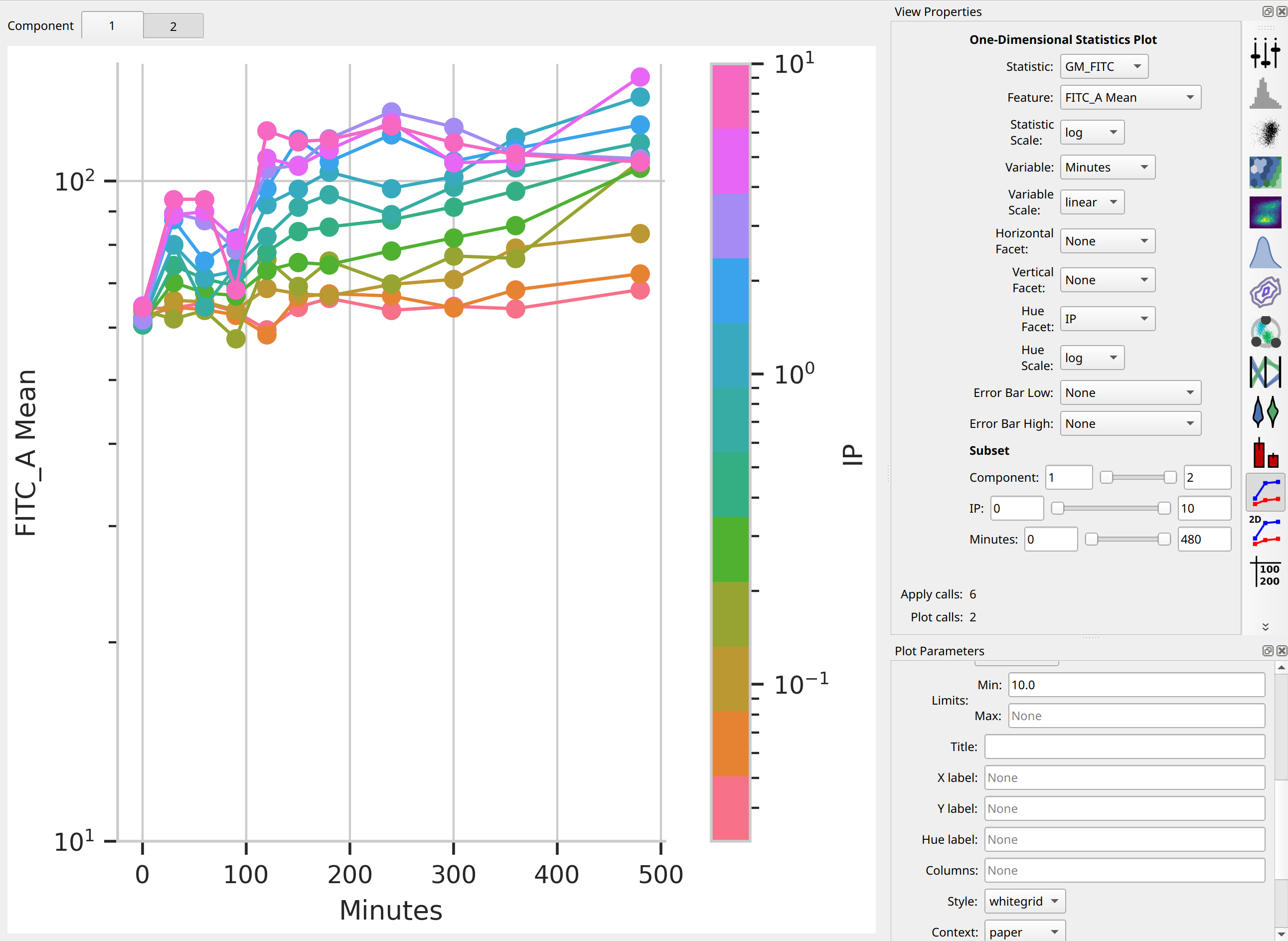Expand more view icons chevron

pyautogui.click(x=1265, y=626)
